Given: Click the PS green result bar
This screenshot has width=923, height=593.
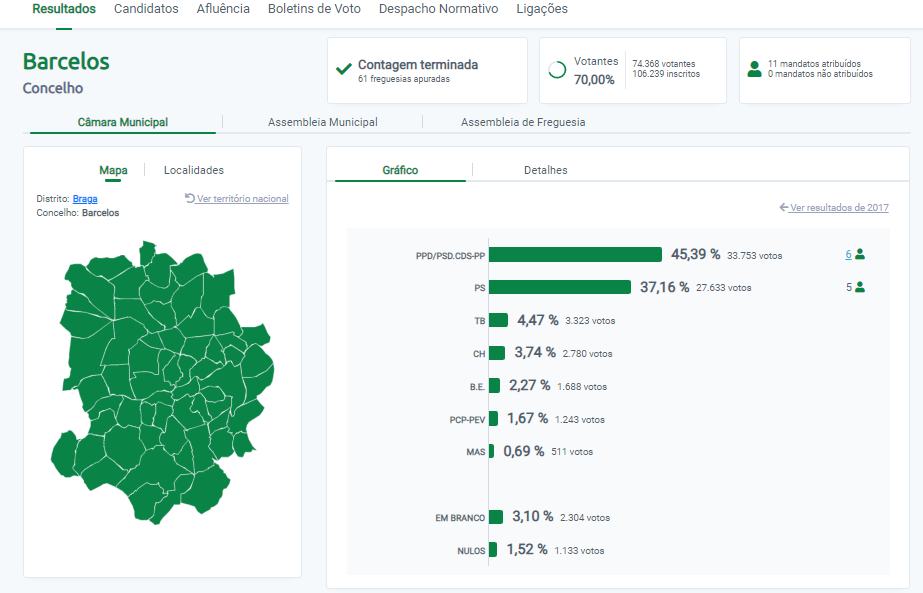Looking at the screenshot, I should (x=560, y=287).
